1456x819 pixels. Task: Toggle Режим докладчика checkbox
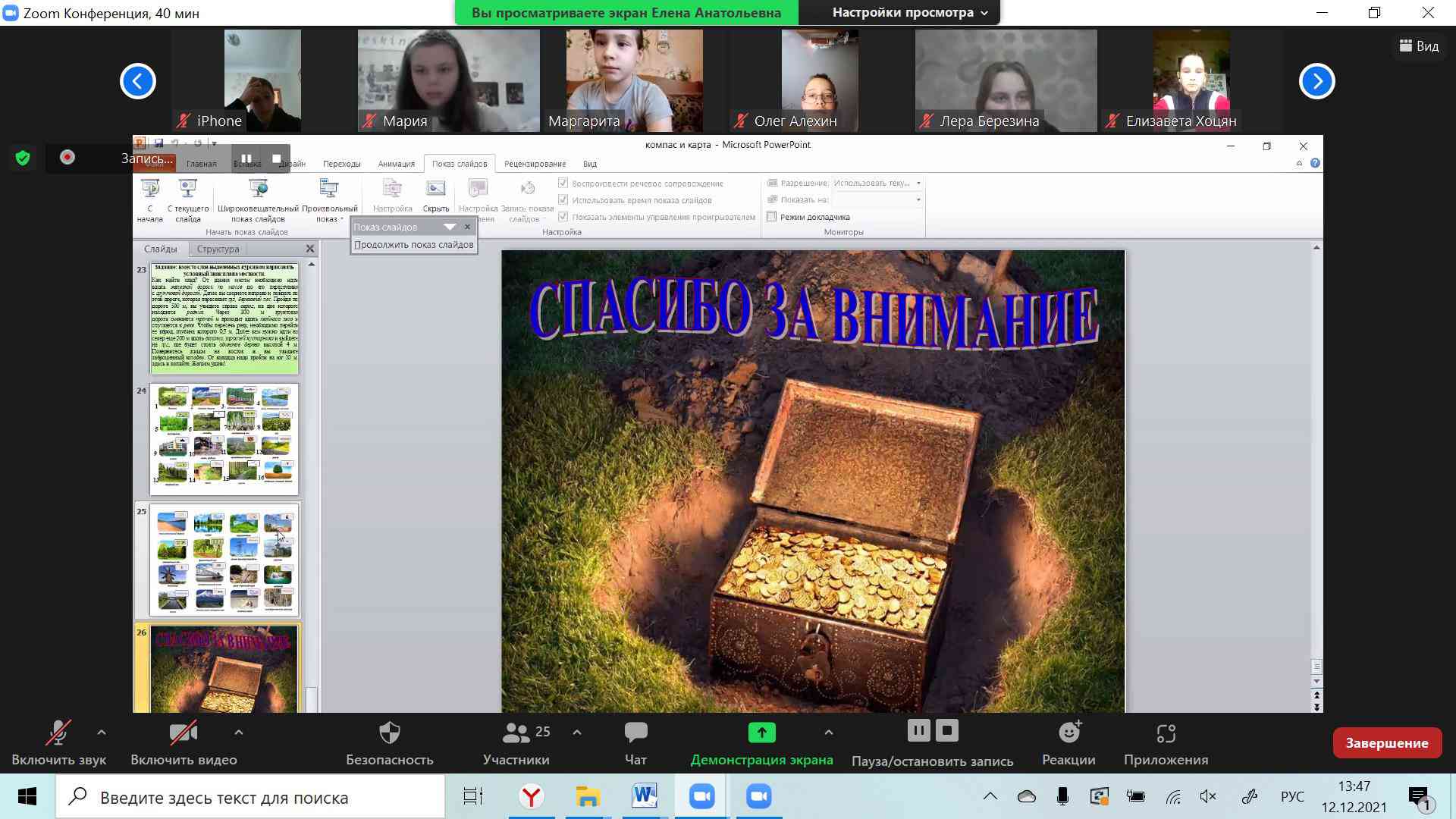click(772, 217)
